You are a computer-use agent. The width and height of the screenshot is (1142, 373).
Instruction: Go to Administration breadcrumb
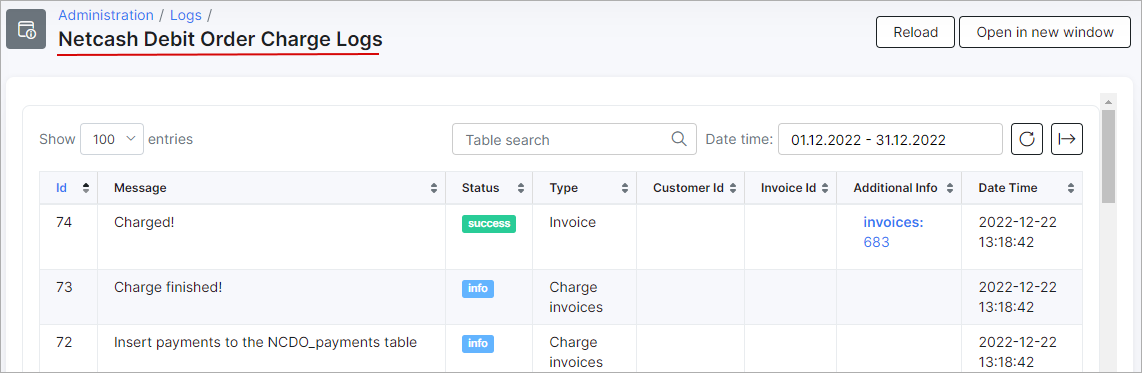(106, 15)
